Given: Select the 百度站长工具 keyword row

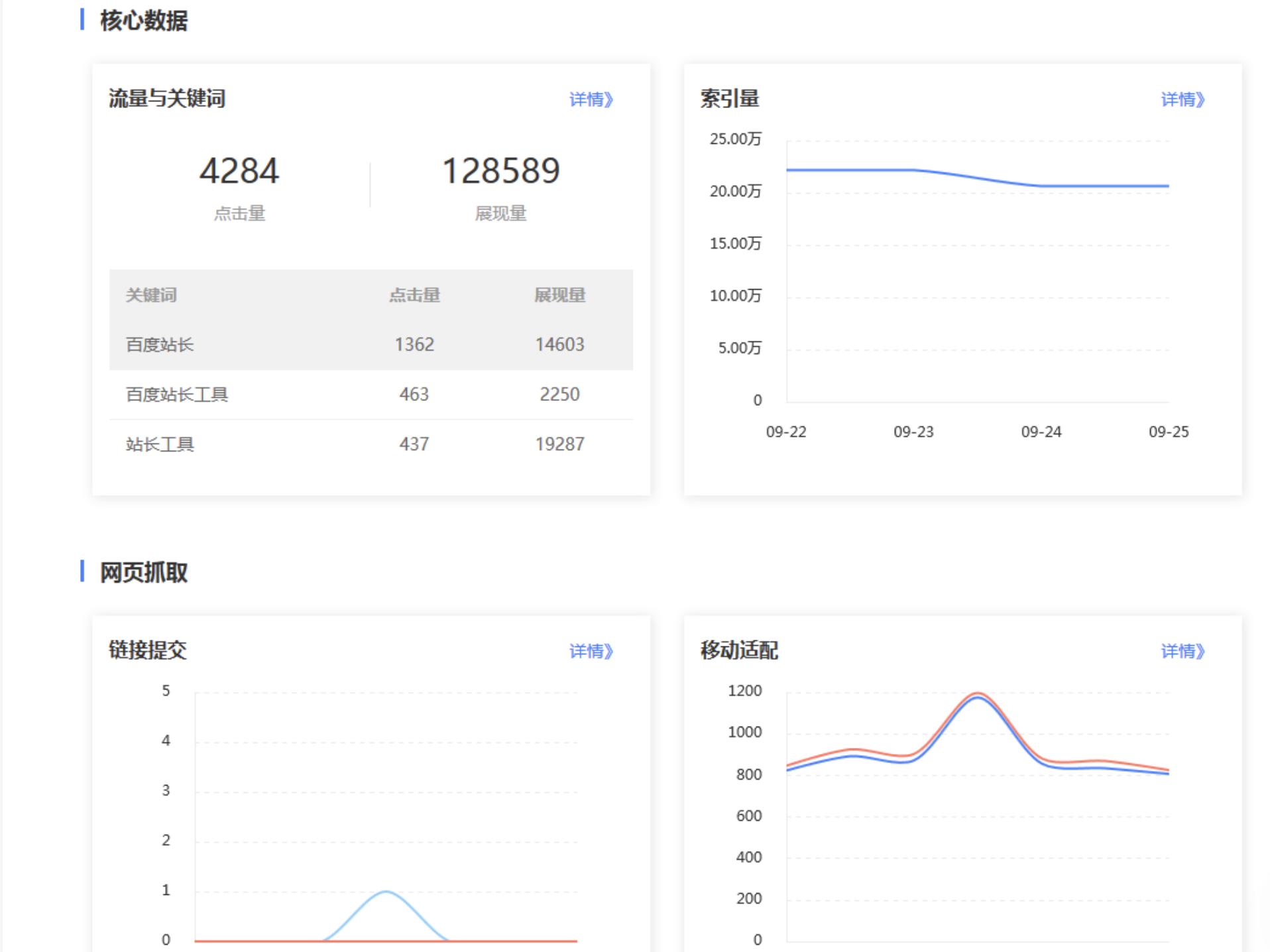Looking at the screenshot, I should tap(371, 394).
